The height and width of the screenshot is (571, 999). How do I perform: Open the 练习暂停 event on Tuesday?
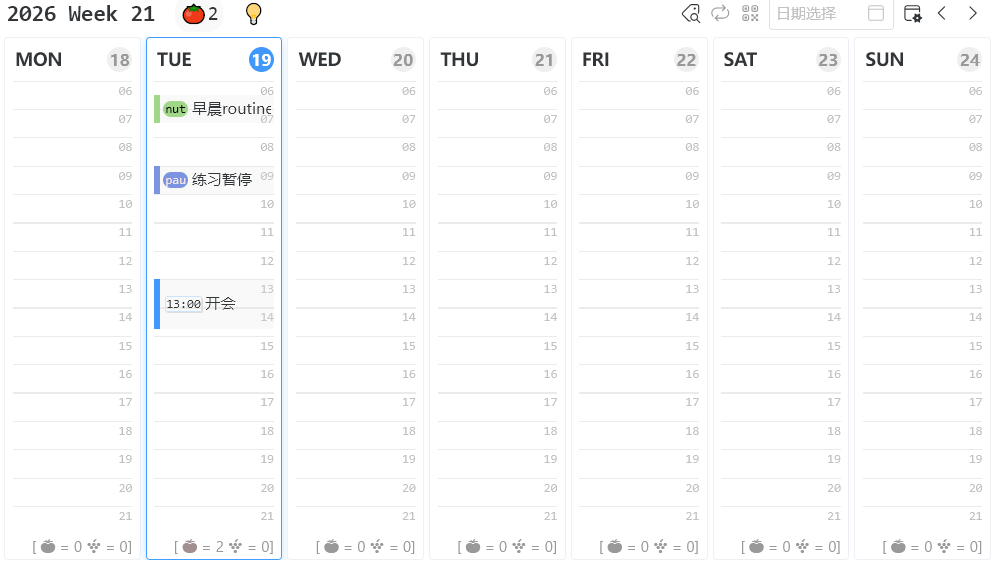[x=214, y=180]
